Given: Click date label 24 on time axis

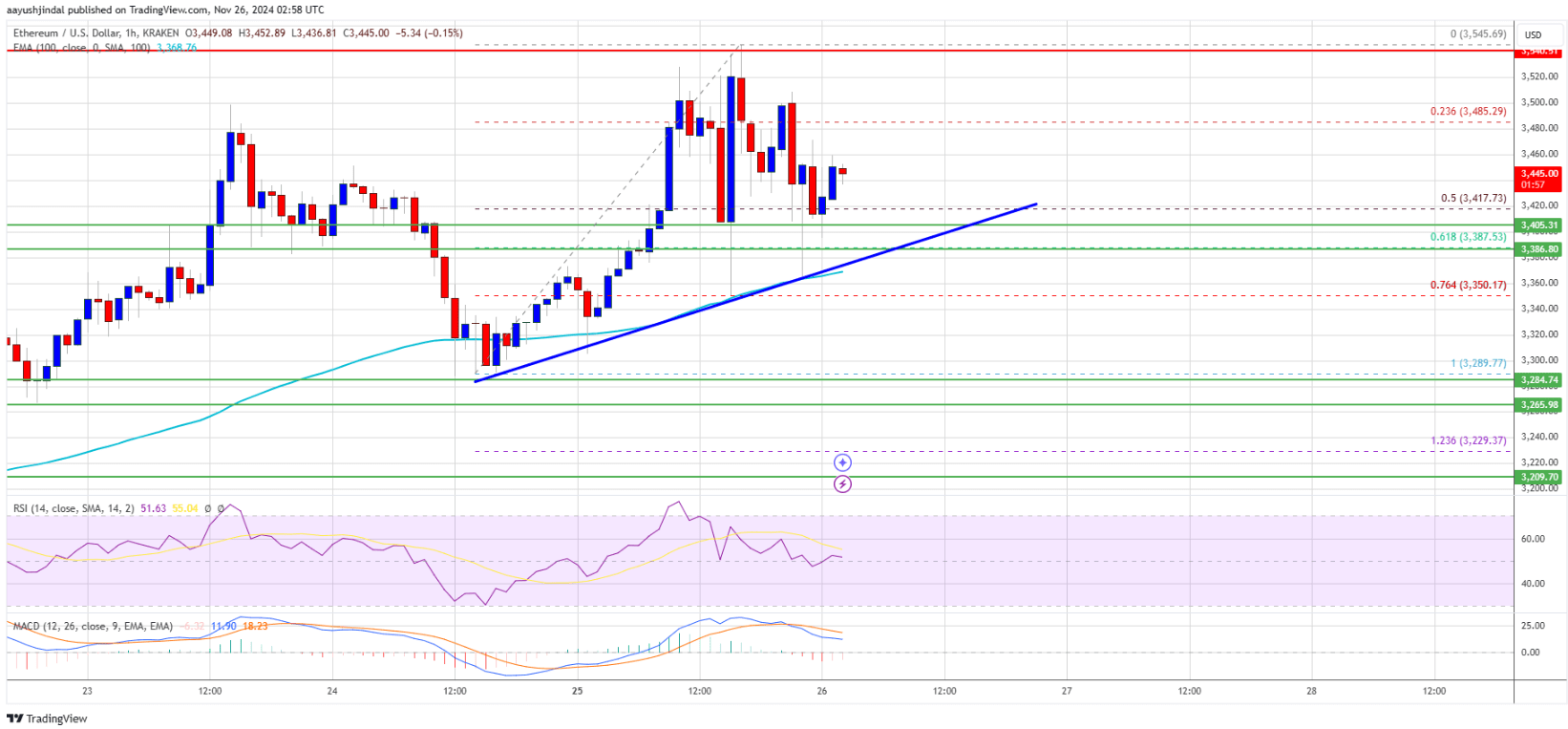Looking at the screenshot, I should pyautogui.click(x=332, y=691).
